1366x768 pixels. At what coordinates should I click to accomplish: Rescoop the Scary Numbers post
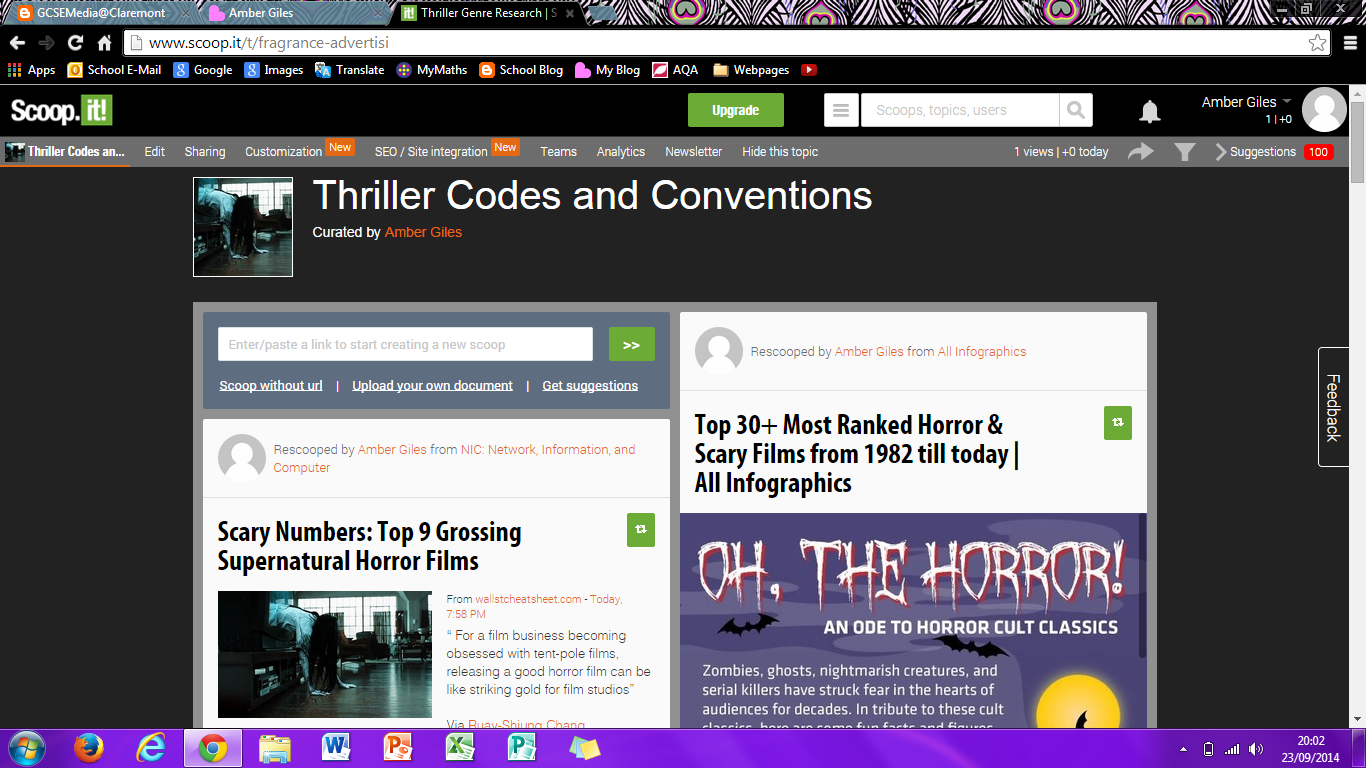[641, 530]
